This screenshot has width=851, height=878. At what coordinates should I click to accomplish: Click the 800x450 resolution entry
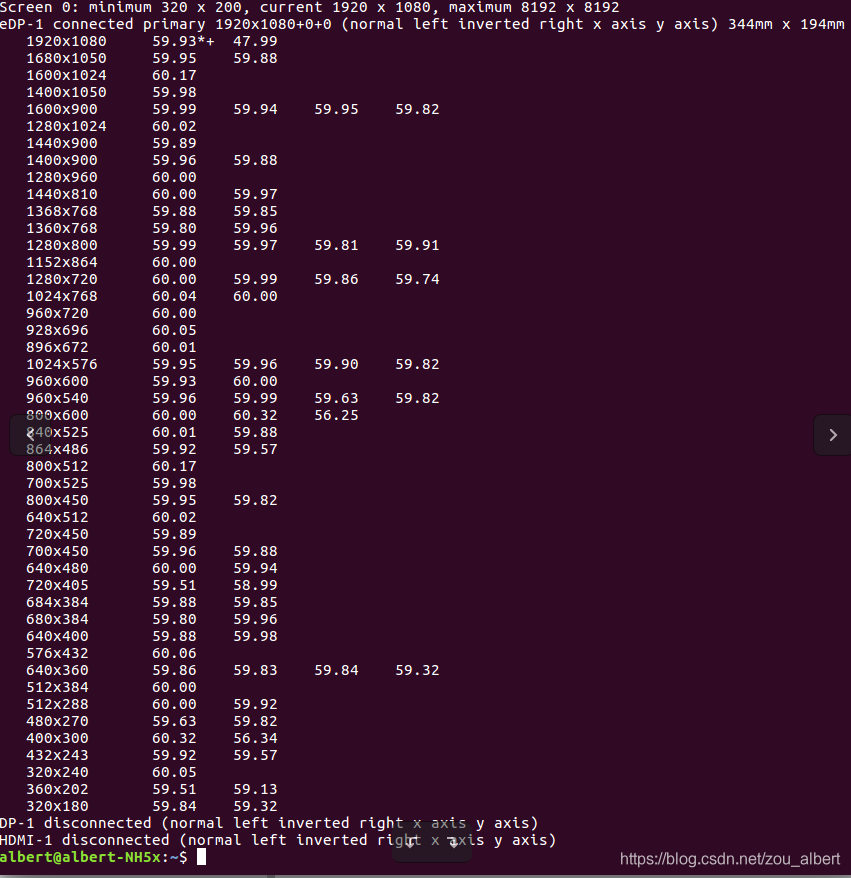(x=57, y=500)
